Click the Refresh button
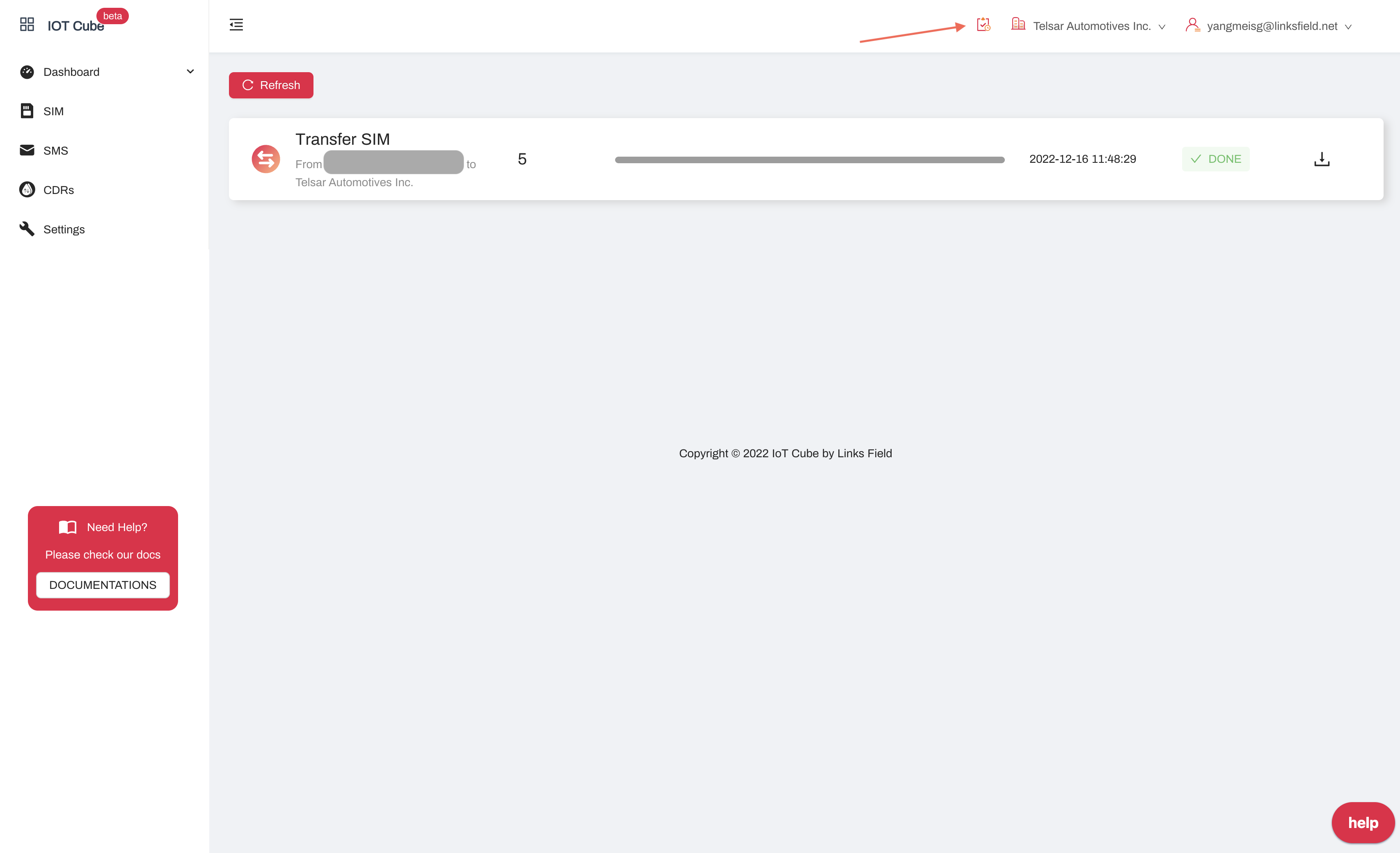The width and height of the screenshot is (1400, 853). [271, 85]
